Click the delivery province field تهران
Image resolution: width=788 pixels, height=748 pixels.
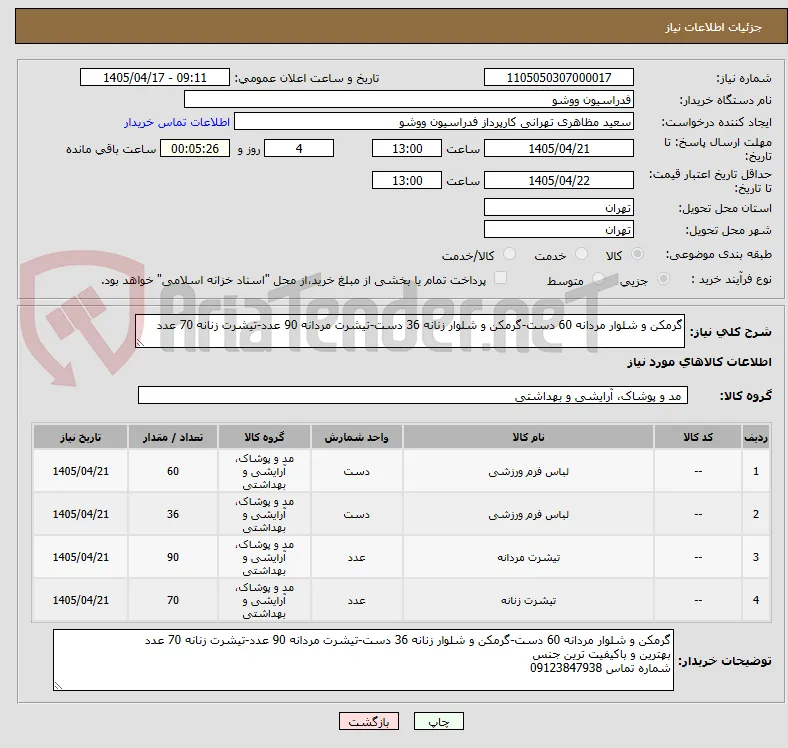point(558,207)
